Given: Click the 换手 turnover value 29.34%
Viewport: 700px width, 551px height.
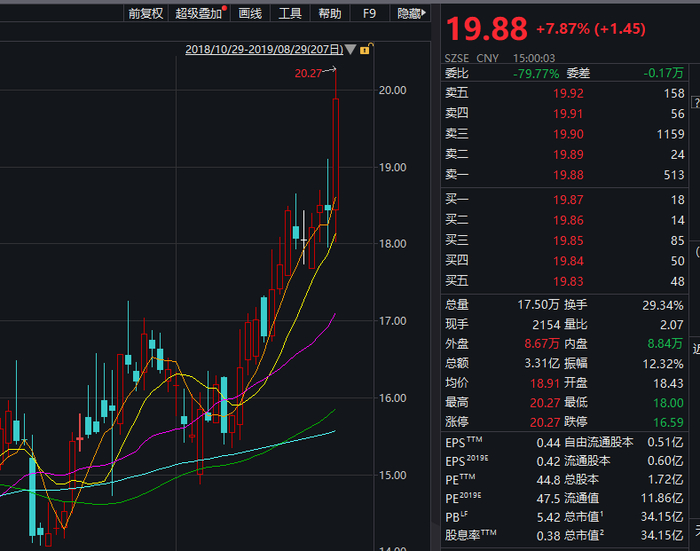Looking at the screenshot, I should 662,305.
